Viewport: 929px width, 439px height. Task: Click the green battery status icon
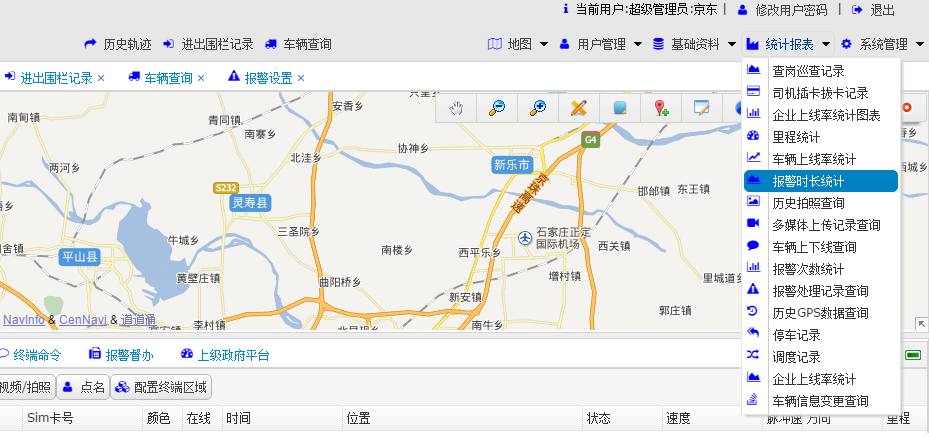[x=913, y=355]
